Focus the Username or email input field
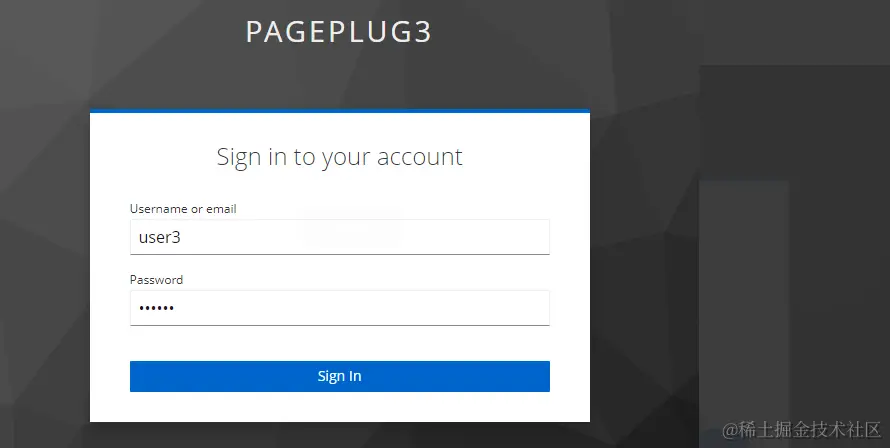The height and width of the screenshot is (448, 890). [x=339, y=237]
